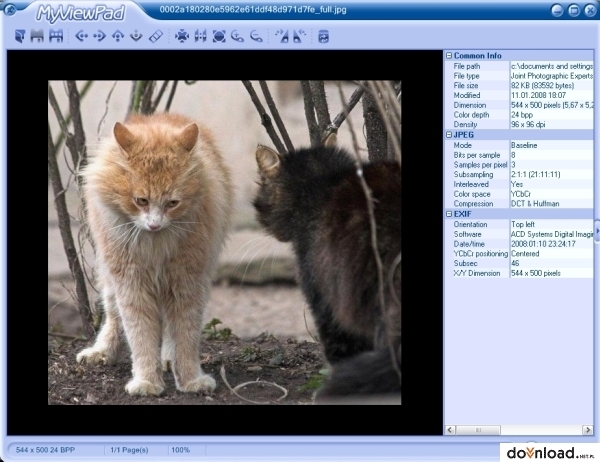
Task: Click the MyViewPad logo in title bar
Action: [80, 13]
